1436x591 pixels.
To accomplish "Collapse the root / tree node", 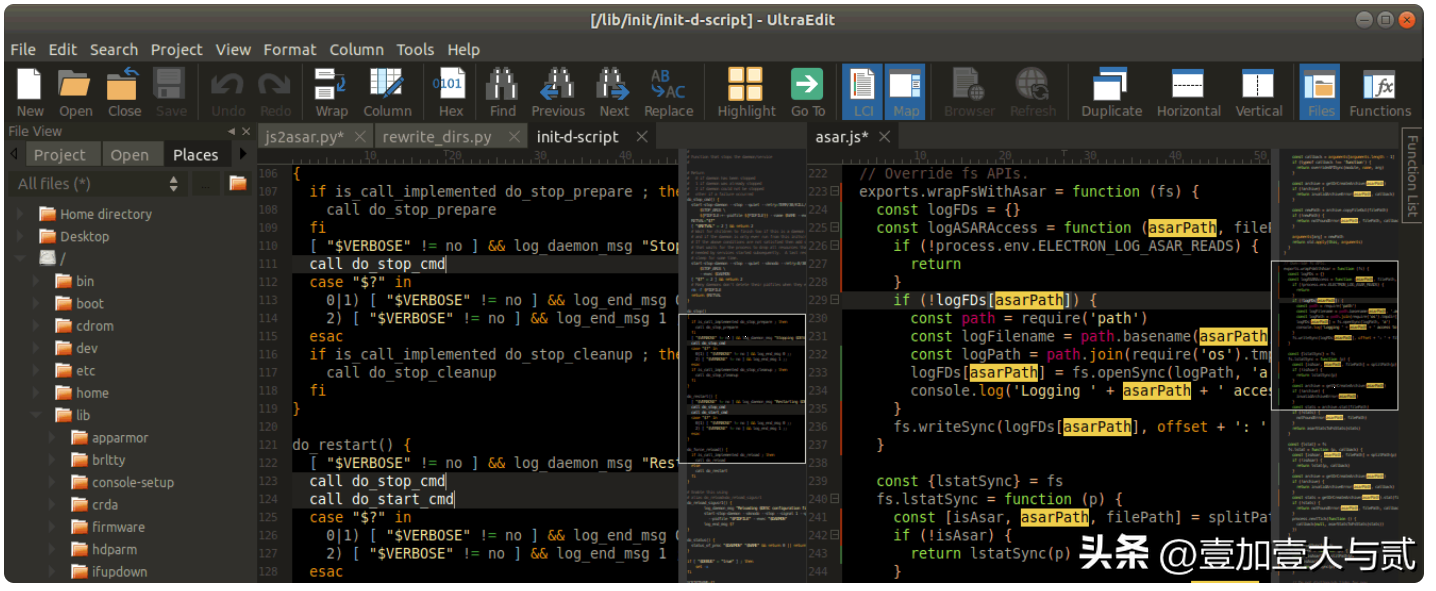I will (21, 259).
